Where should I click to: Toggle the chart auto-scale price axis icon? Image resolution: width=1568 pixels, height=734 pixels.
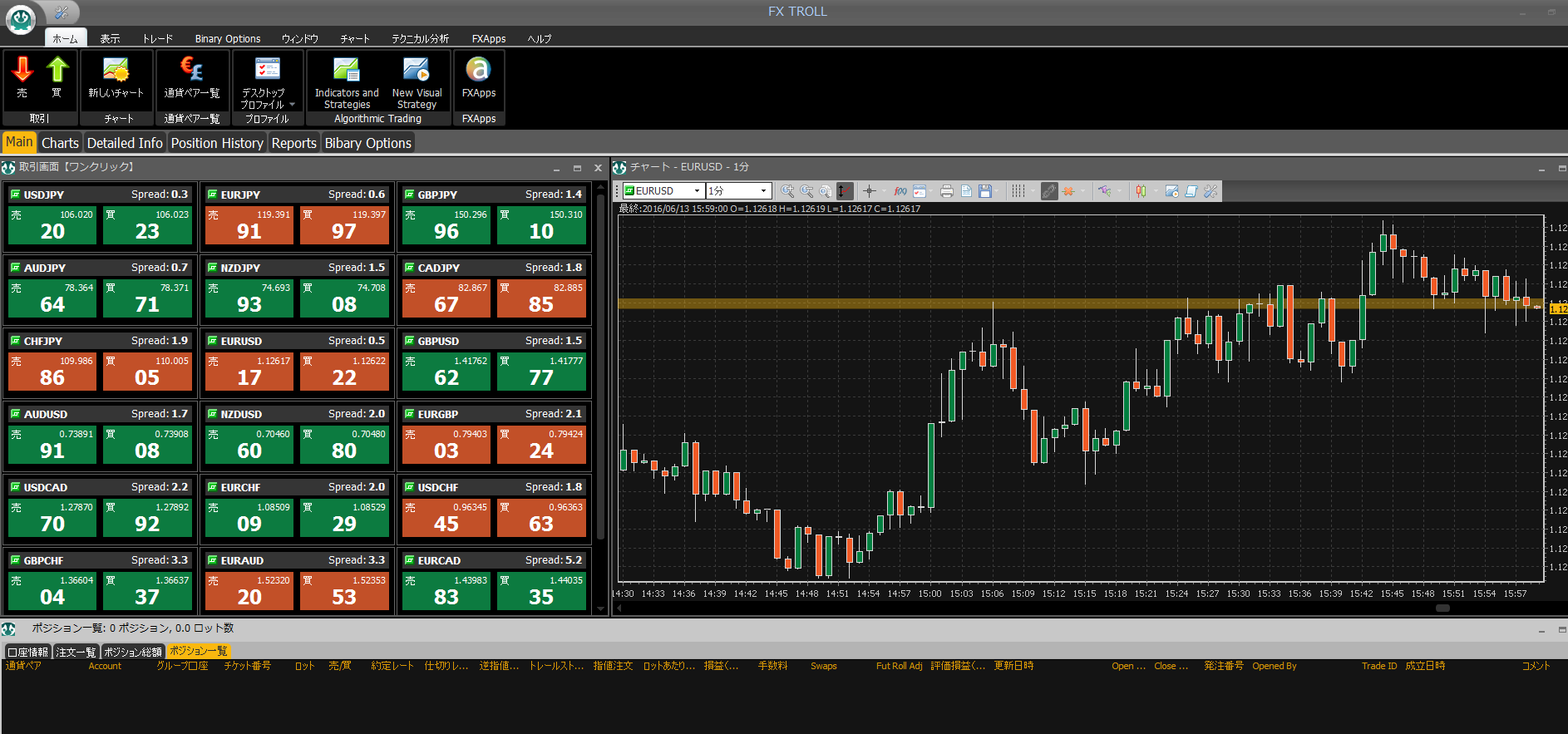(845, 191)
